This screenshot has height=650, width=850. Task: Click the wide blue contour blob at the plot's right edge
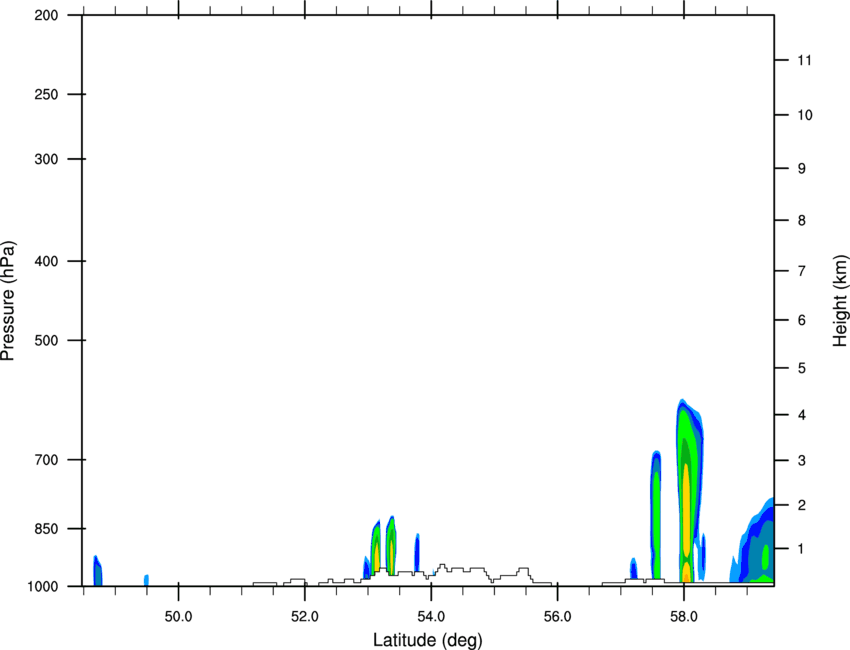(754, 542)
